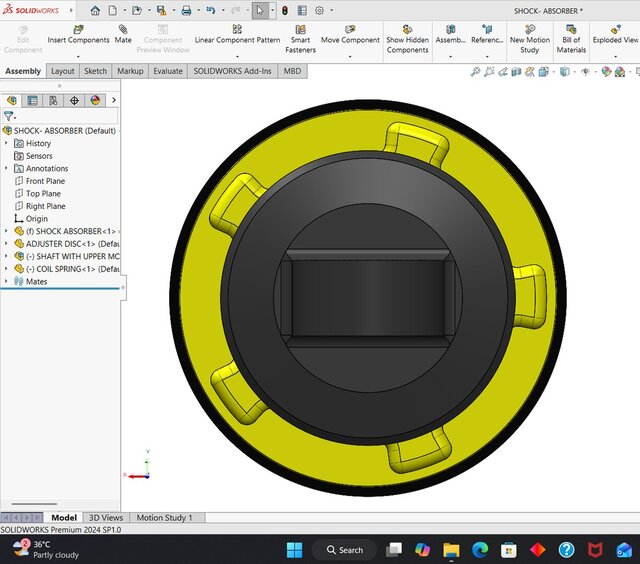Activate Move Component tool
640x564 pixels.
point(350,35)
